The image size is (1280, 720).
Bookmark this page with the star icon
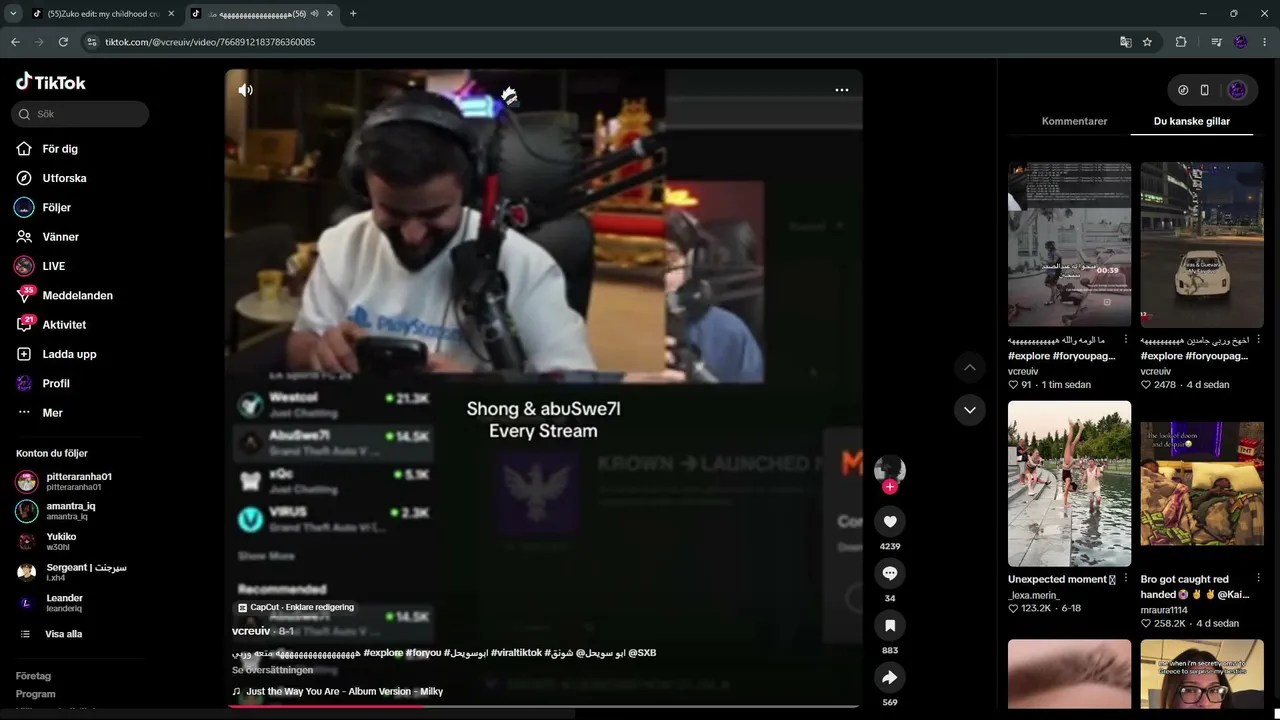pos(1147,42)
